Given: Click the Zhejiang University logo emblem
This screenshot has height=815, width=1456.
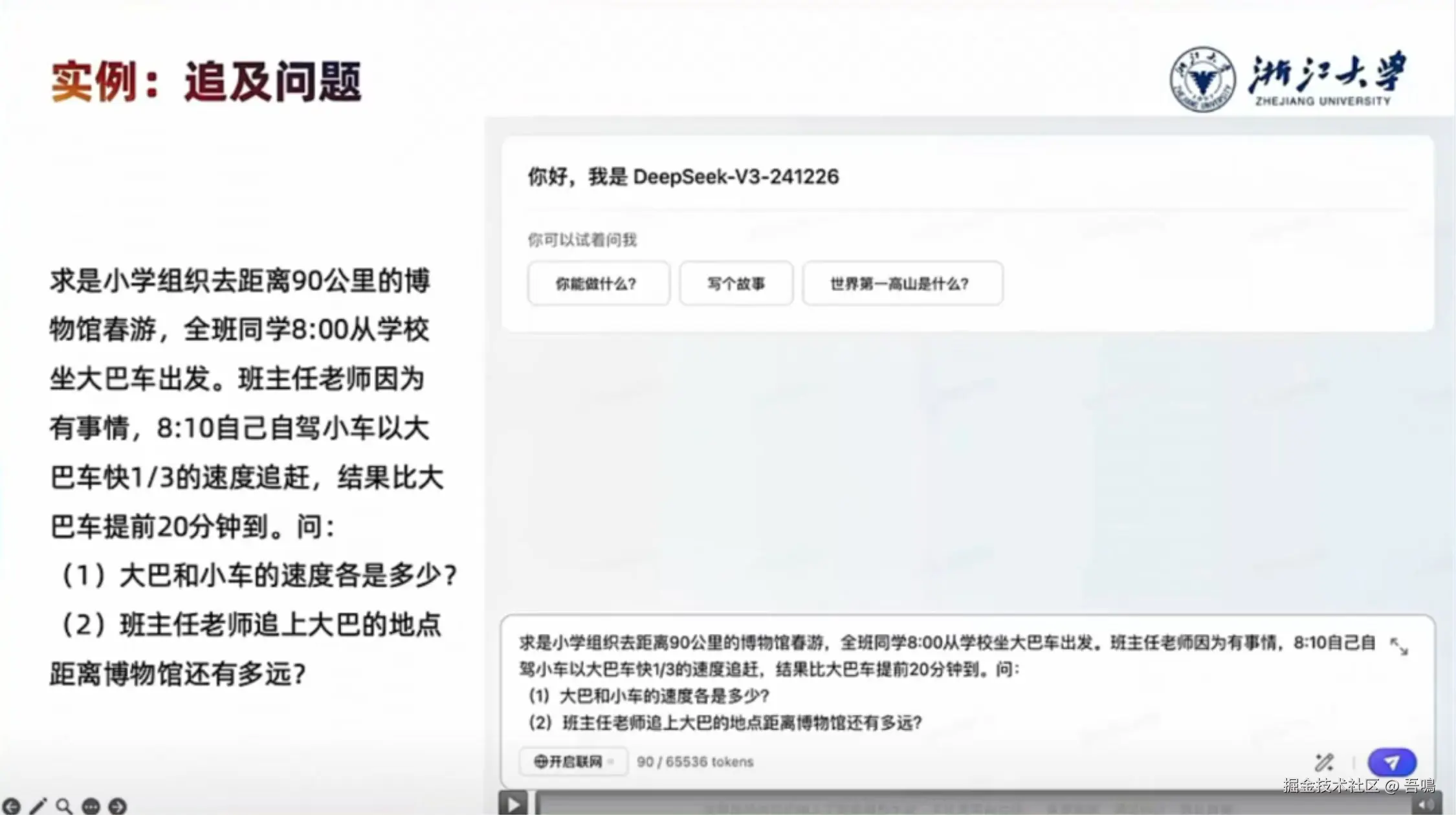Looking at the screenshot, I should tap(1202, 80).
